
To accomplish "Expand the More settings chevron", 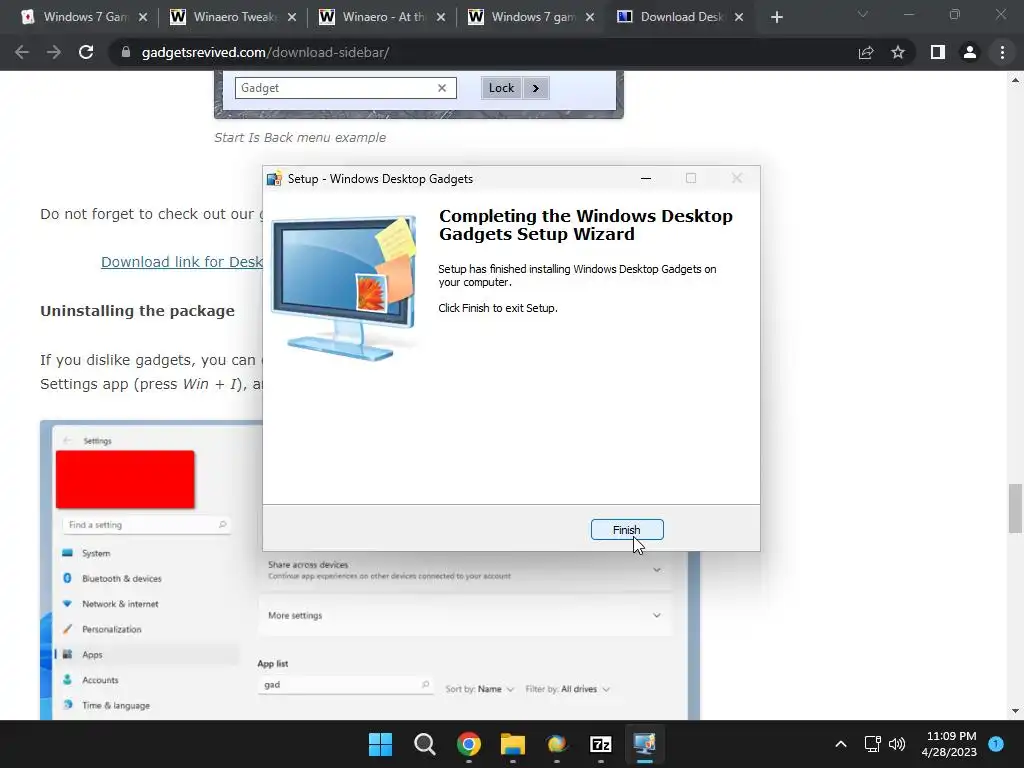I will (x=656, y=615).
